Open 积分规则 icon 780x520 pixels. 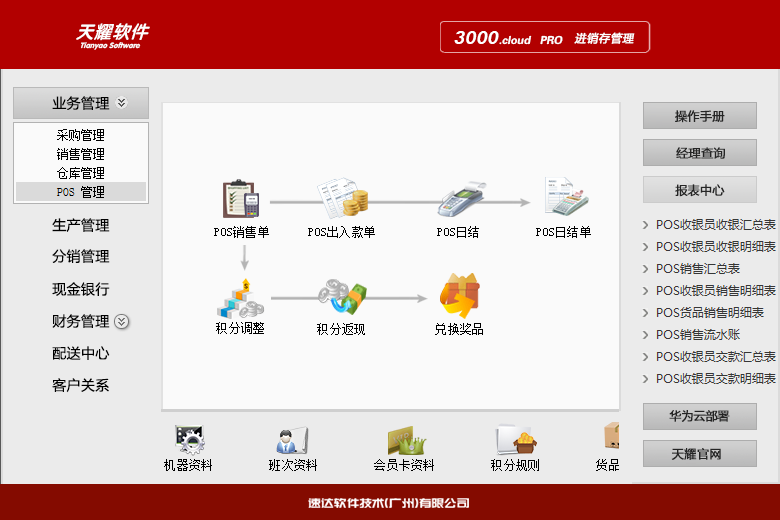pos(515,439)
